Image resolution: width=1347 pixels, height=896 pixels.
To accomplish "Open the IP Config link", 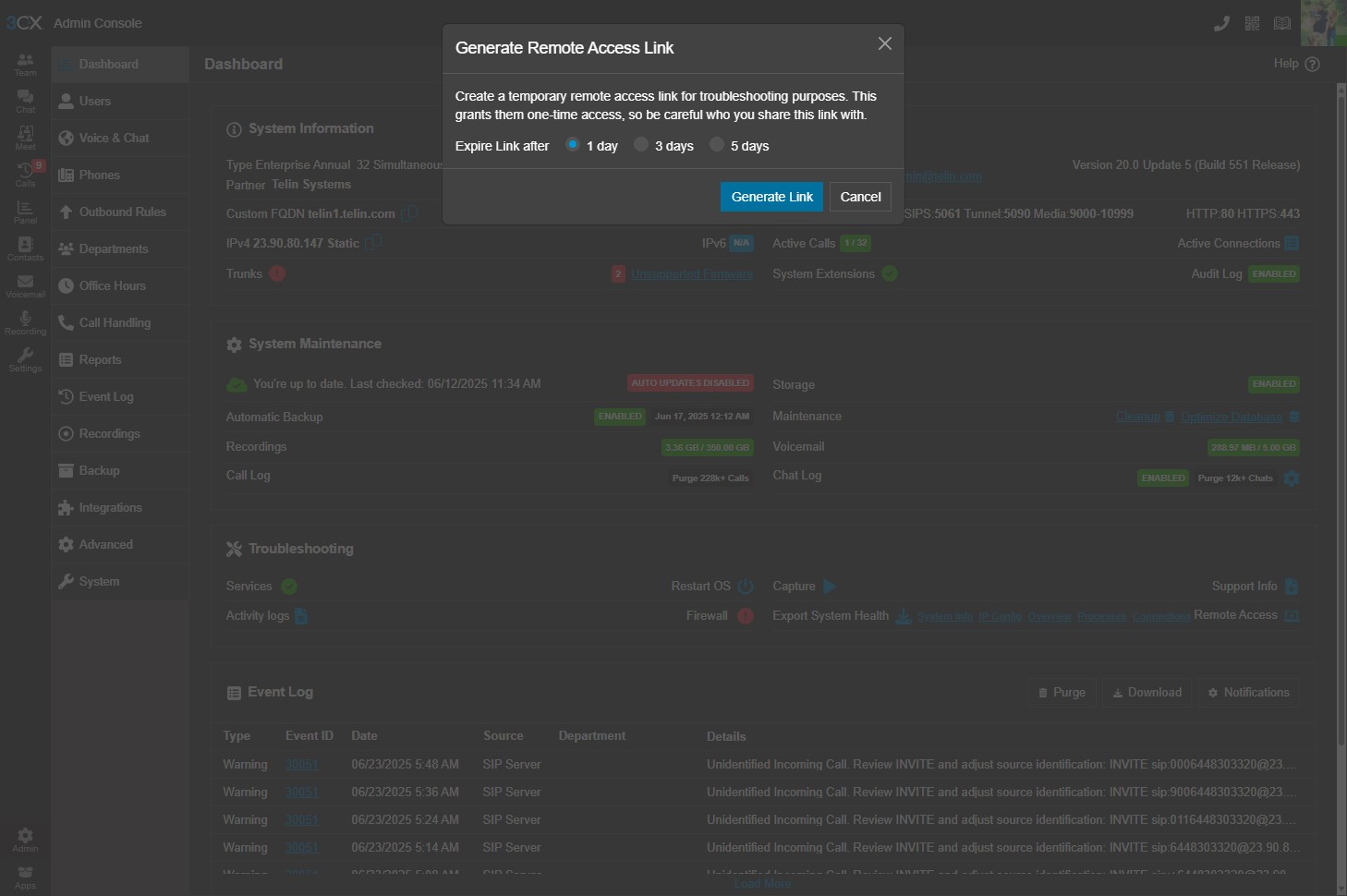I will point(1000,616).
